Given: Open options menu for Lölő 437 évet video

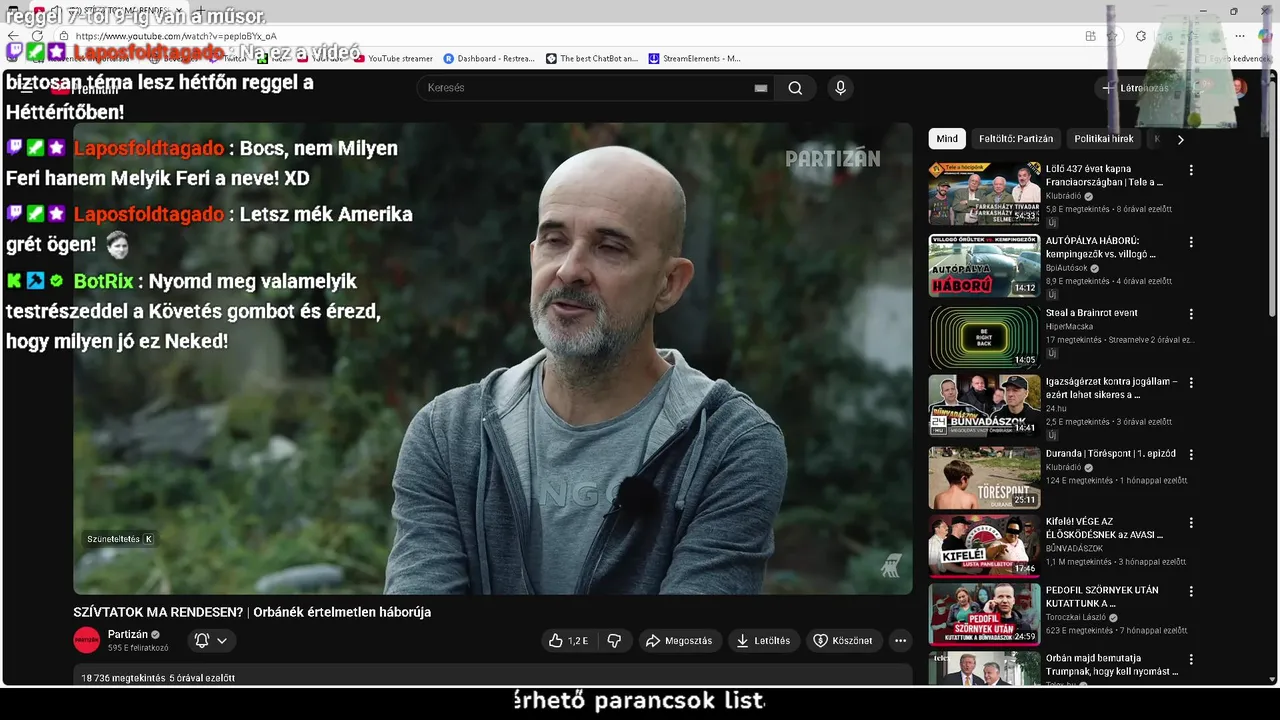Looking at the screenshot, I should (x=1191, y=170).
